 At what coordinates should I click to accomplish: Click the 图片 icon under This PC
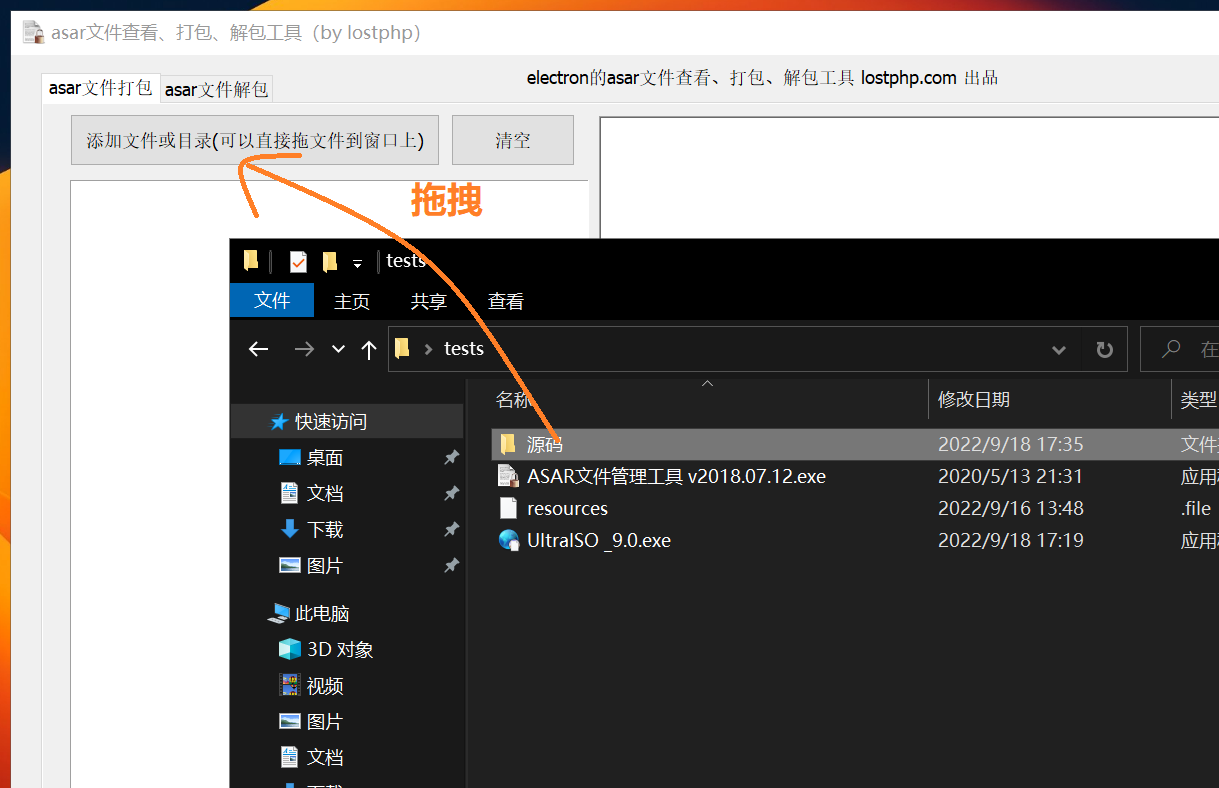click(290, 721)
